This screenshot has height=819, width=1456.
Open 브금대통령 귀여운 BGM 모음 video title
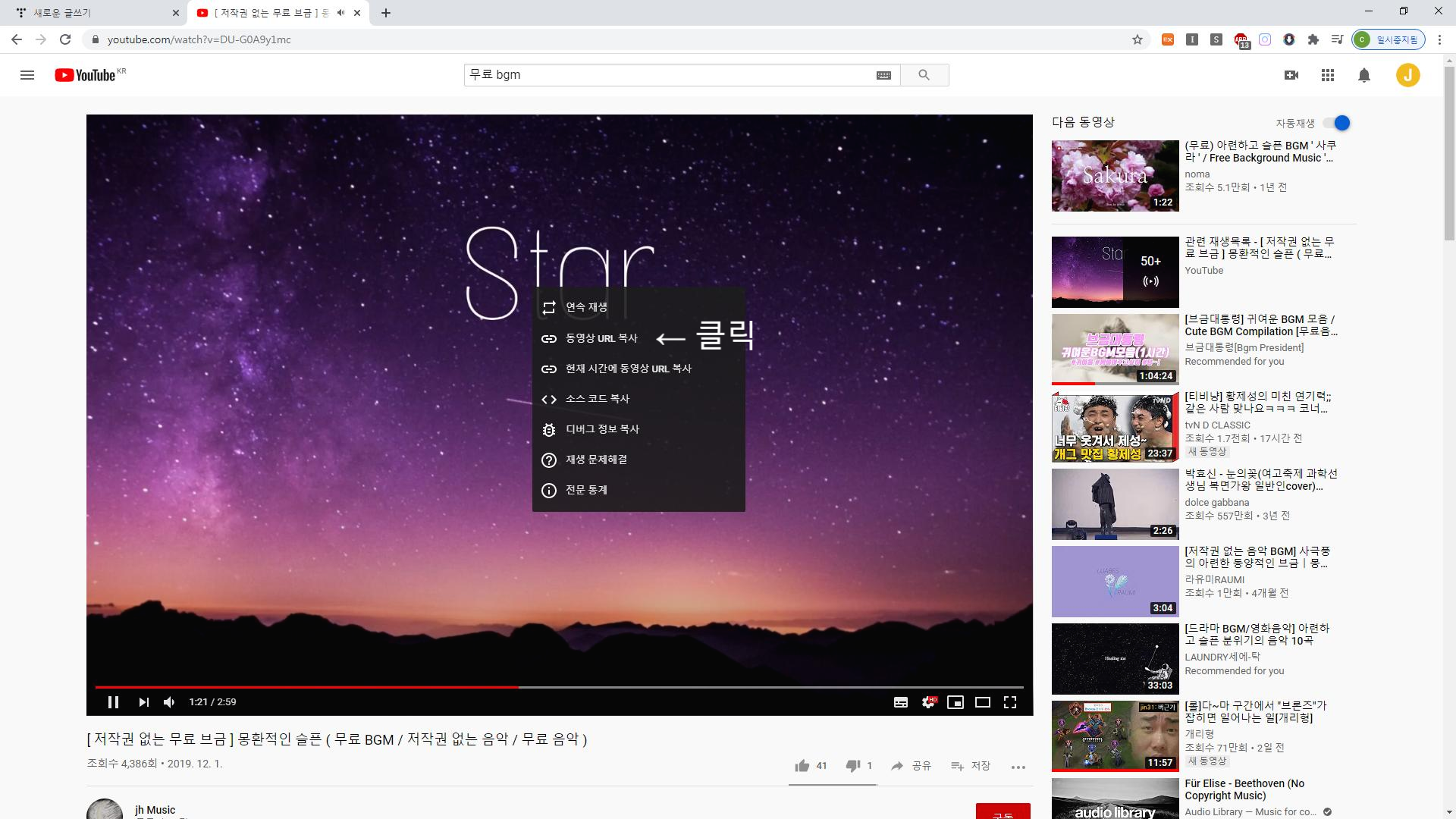pyautogui.click(x=1261, y=325)
